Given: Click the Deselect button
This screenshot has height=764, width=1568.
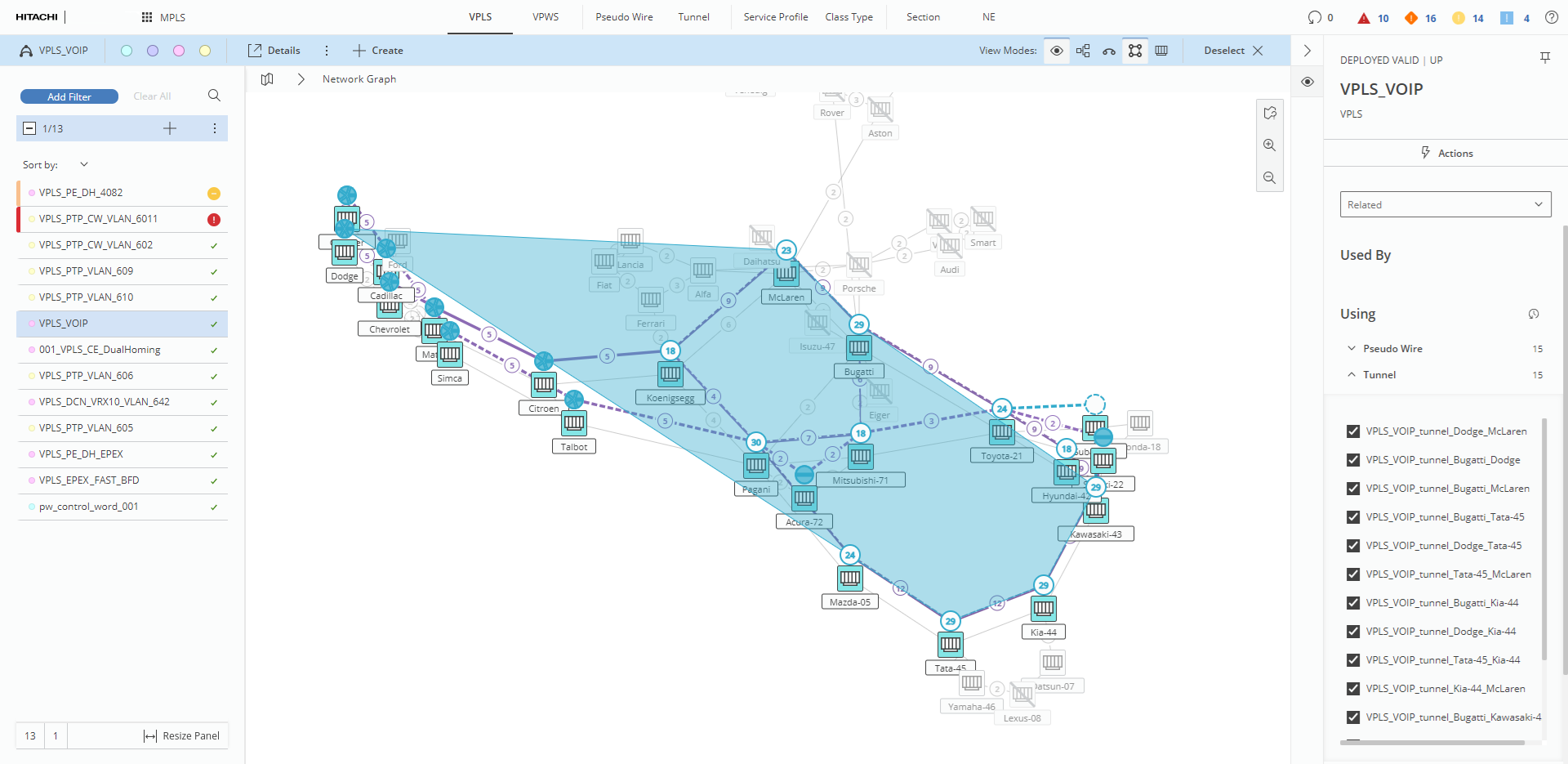Looking at the screenshot, I should coord(1233,51).
